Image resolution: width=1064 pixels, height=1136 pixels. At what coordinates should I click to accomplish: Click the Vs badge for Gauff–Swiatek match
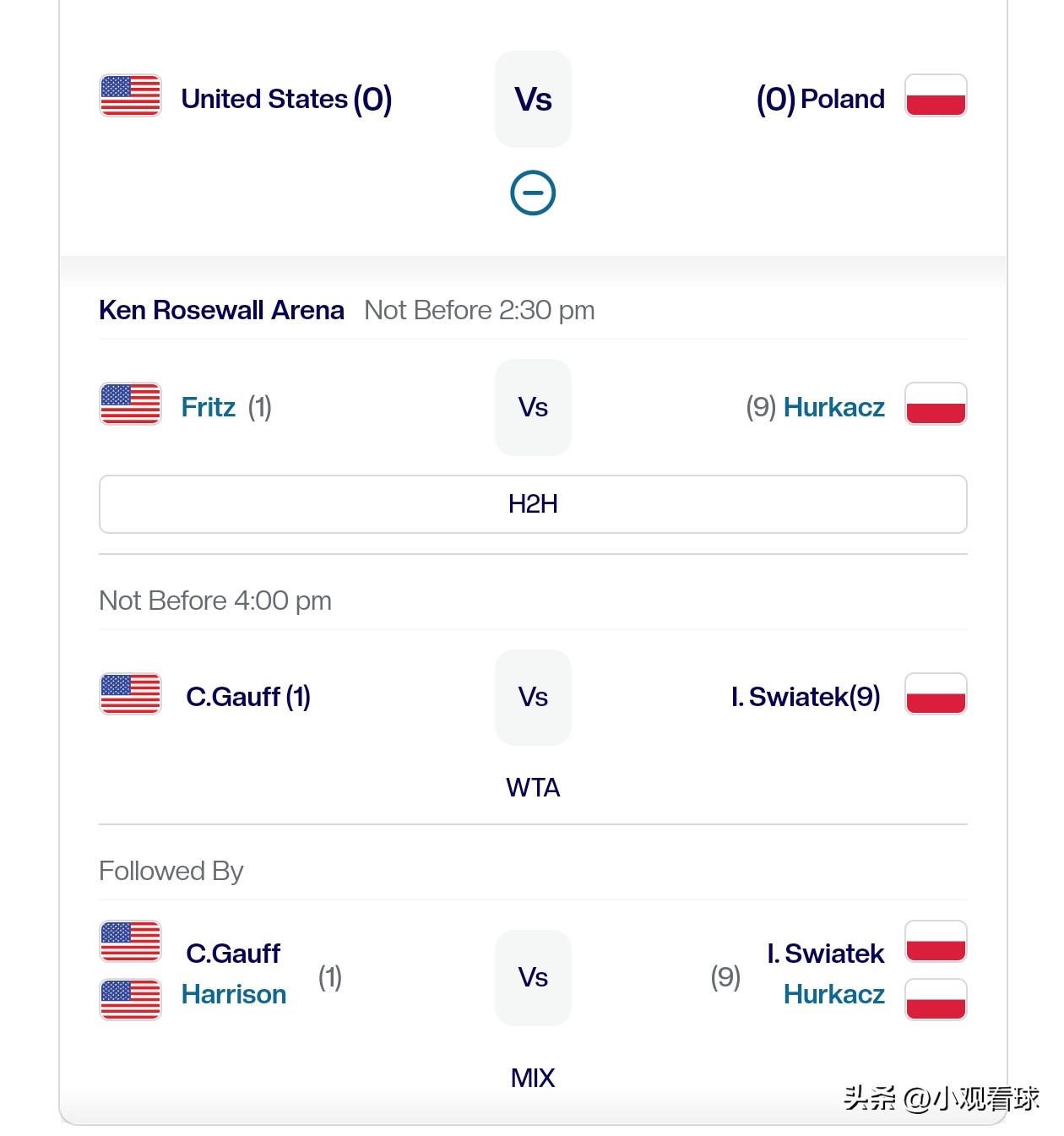tap(533, 698)
